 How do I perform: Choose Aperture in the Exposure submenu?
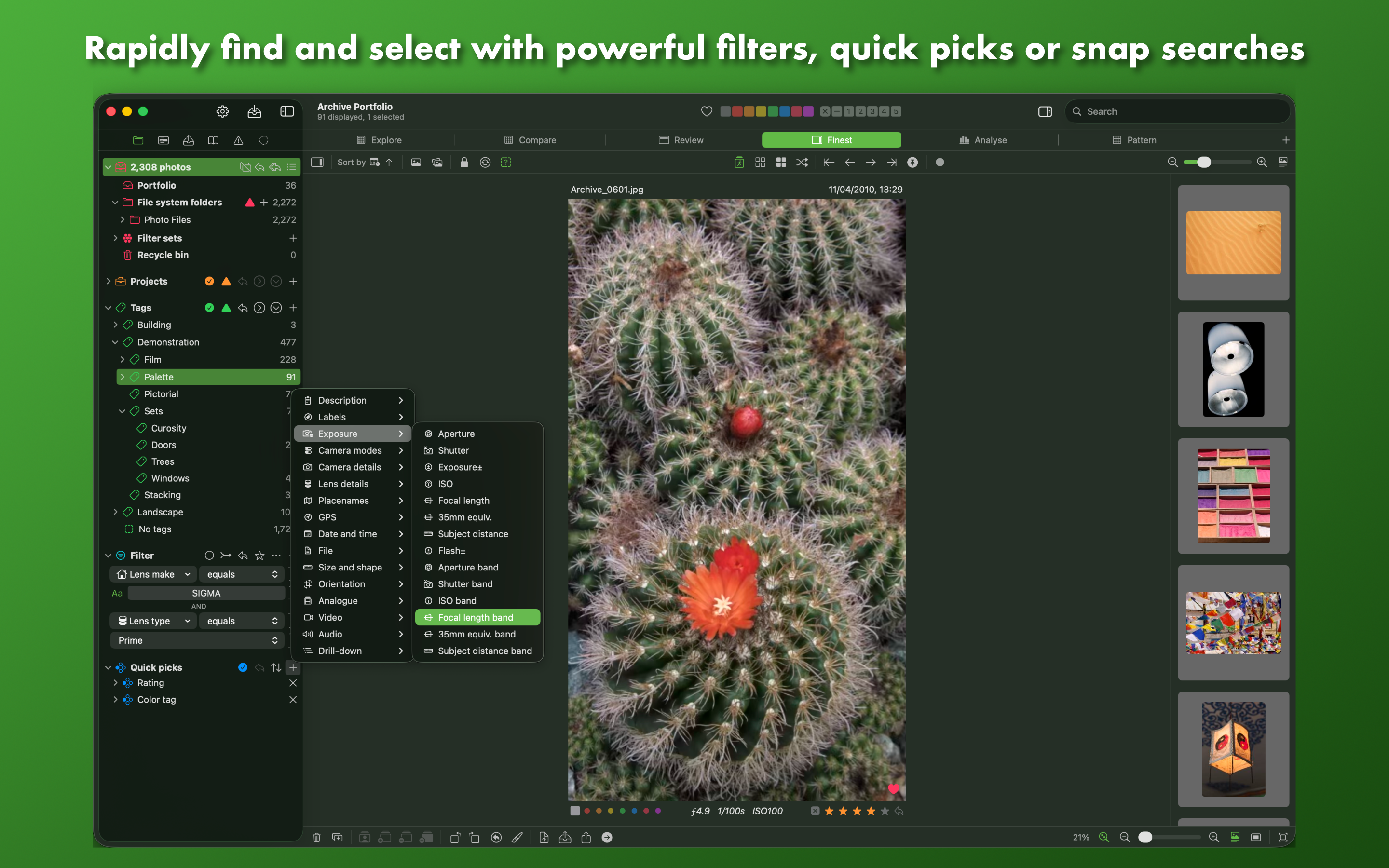click(x=477, y=434)
